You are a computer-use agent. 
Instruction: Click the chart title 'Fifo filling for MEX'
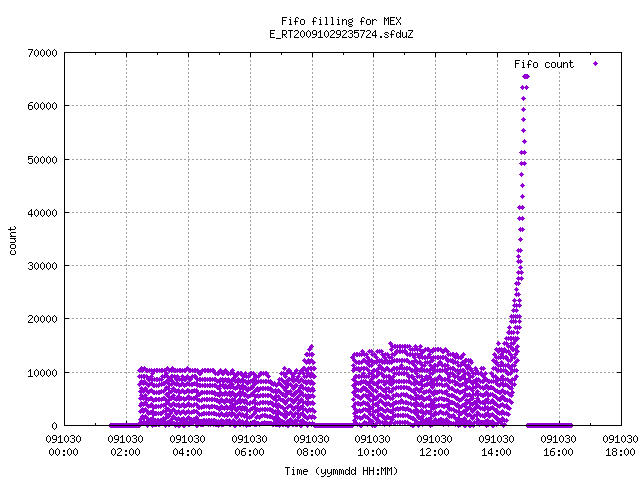tap(341, 21)
